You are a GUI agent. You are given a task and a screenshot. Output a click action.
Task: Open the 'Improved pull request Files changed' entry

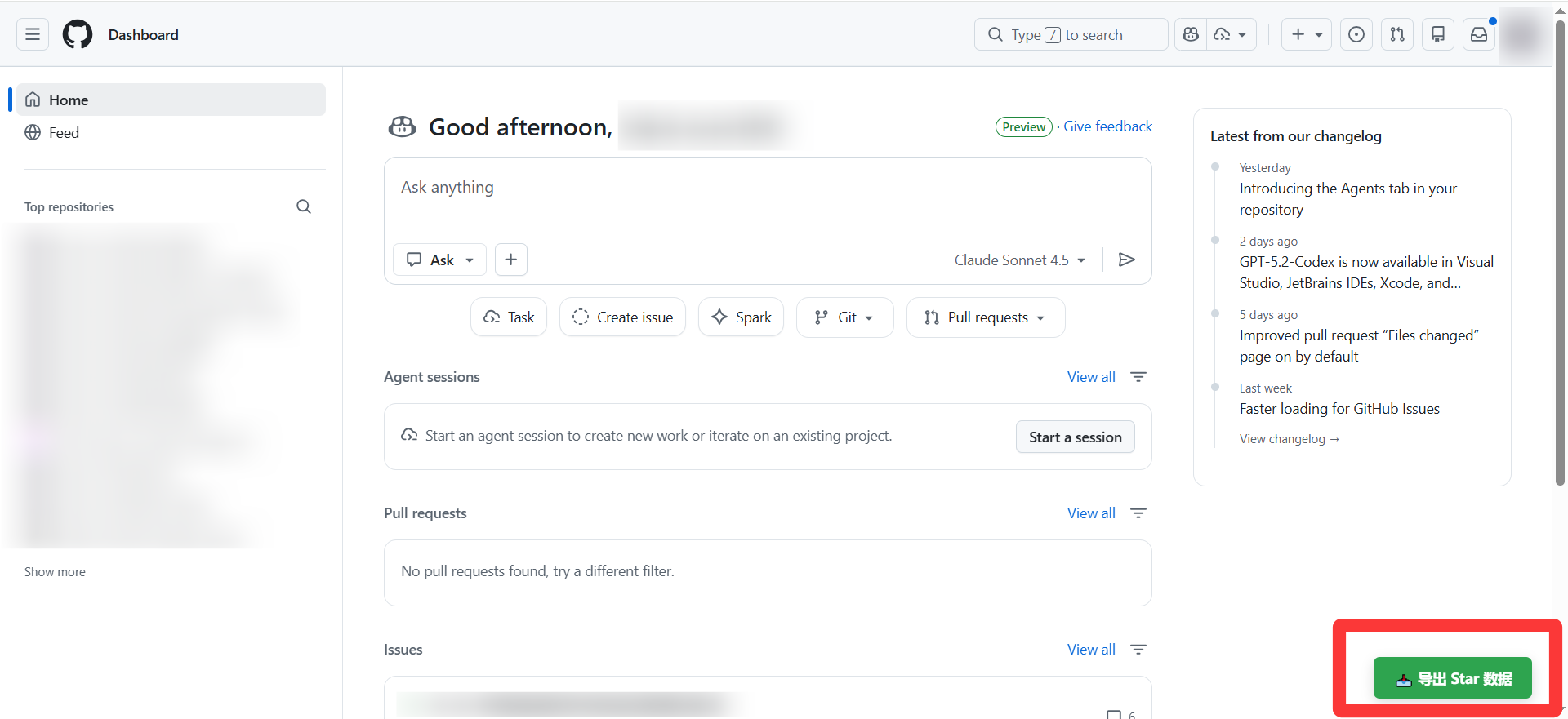1359,346
